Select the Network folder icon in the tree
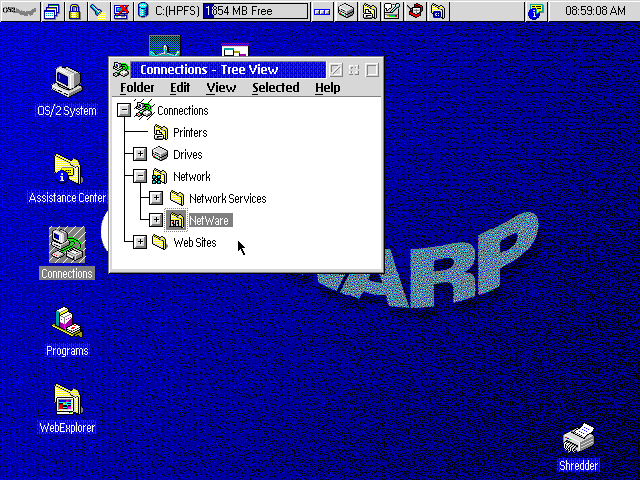 [x=160, y=176]
